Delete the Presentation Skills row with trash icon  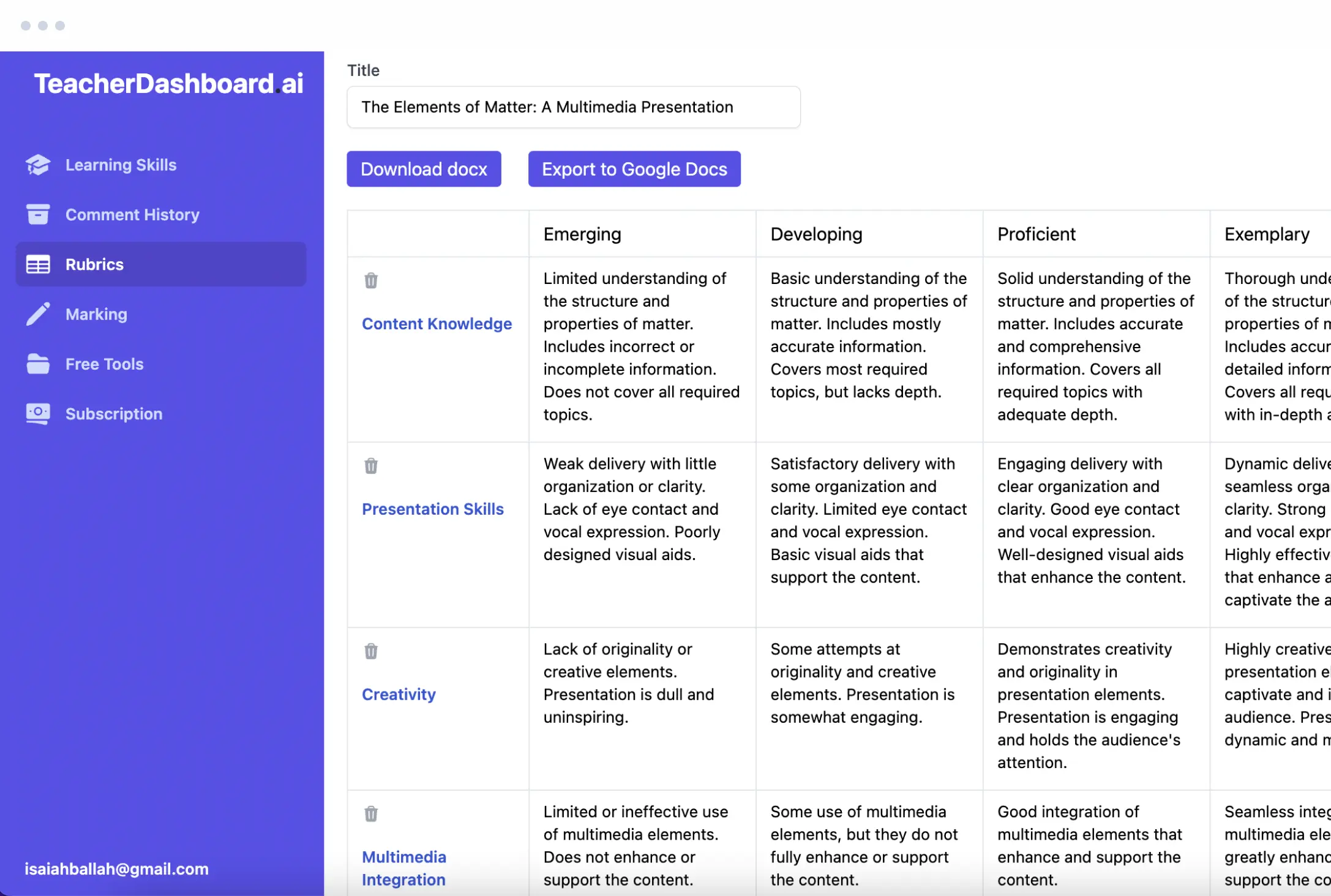click(x=371, y=466)
